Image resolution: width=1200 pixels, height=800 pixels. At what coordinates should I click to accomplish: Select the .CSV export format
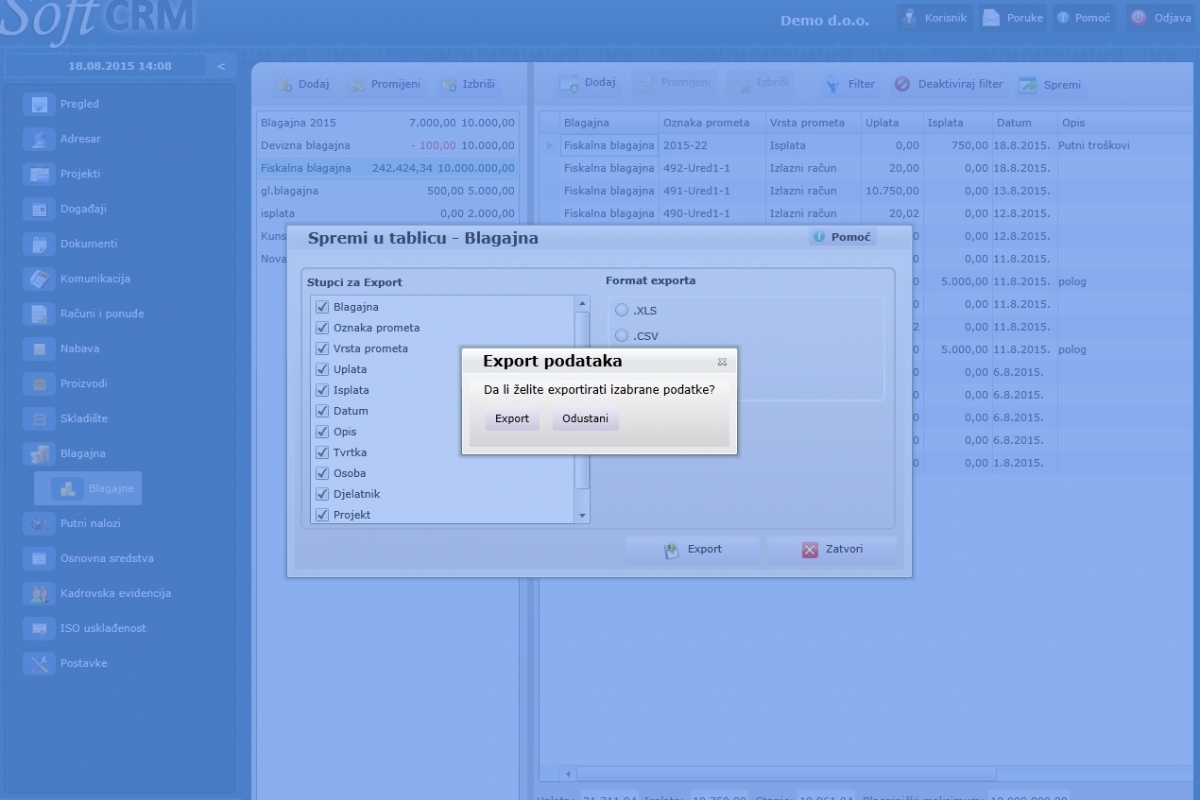pos(622,336)
